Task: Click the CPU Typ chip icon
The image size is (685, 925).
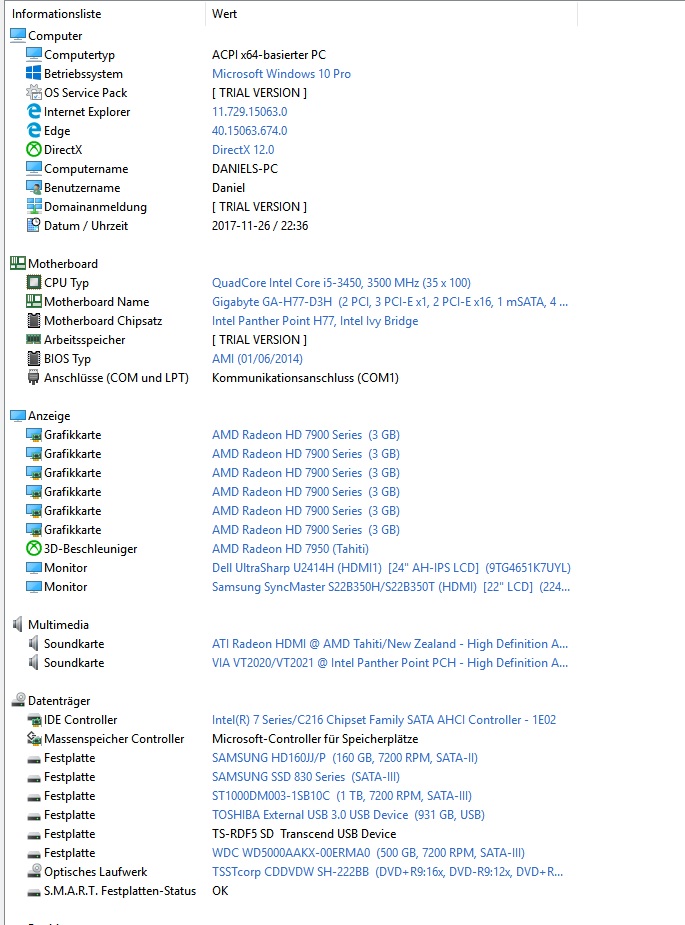Action: (x=34, y=282)
